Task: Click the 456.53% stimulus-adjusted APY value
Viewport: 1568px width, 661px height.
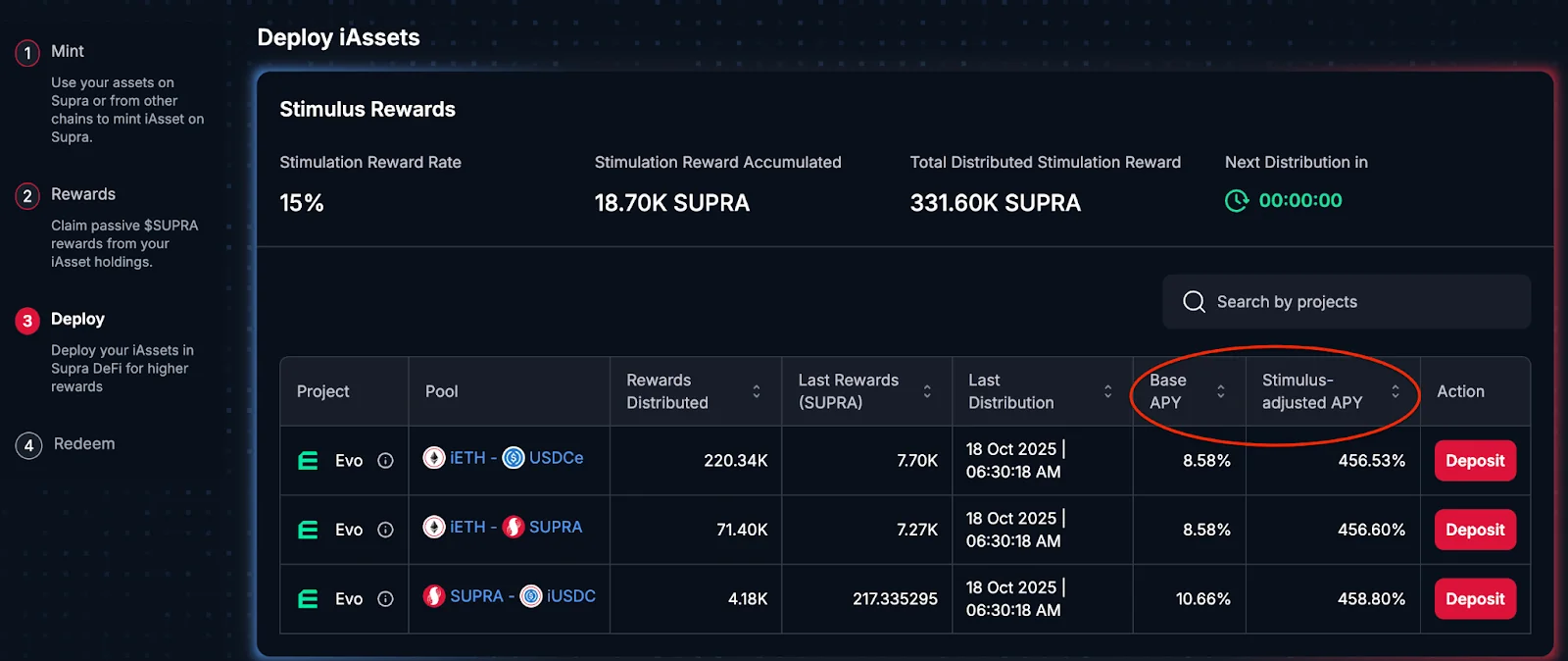Action: [1371, 461]
